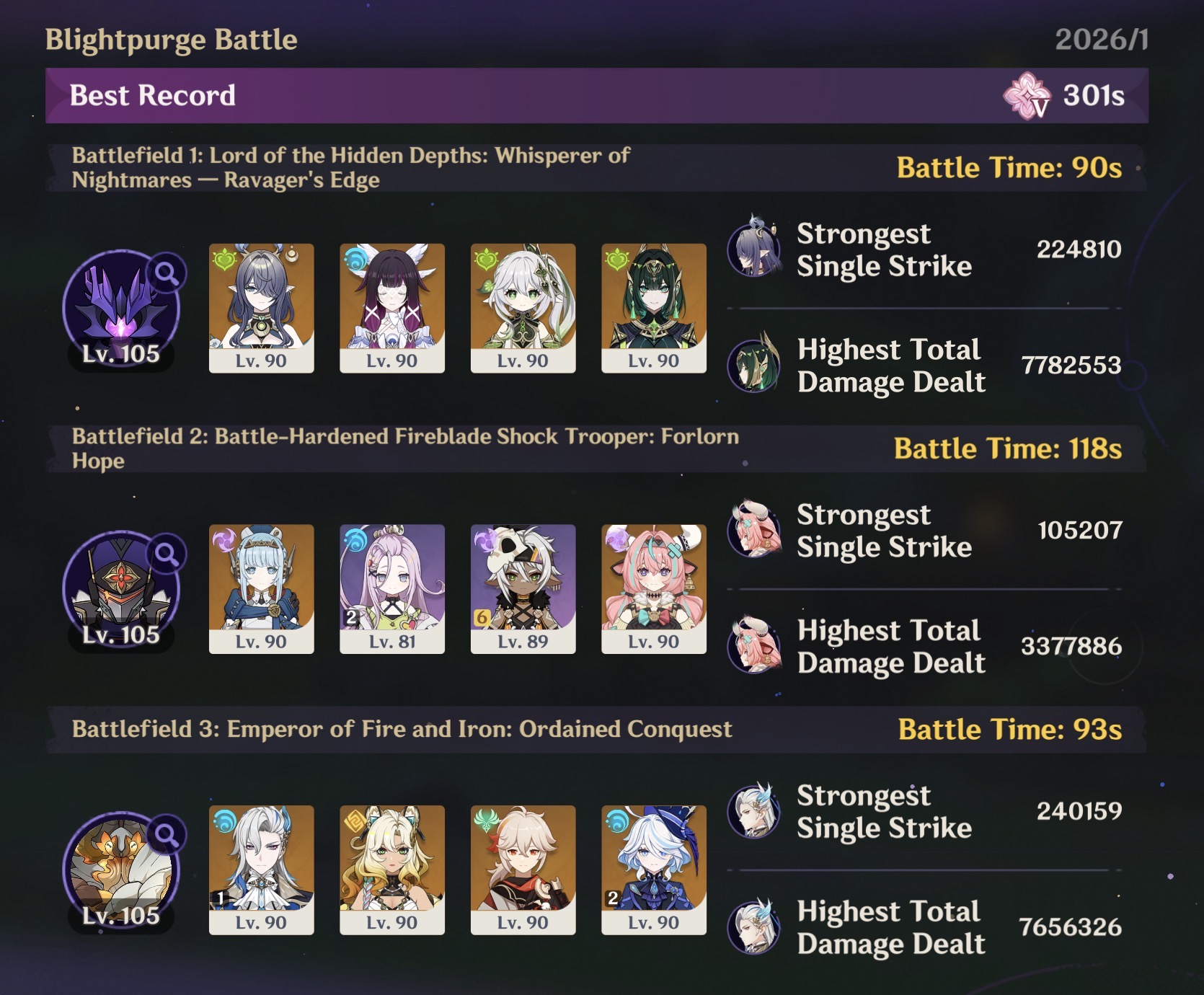Screen dimensions: 1204x995
Task: Click the Battlefield 3 Ordained Conquest header
Action: click(597, 730)
